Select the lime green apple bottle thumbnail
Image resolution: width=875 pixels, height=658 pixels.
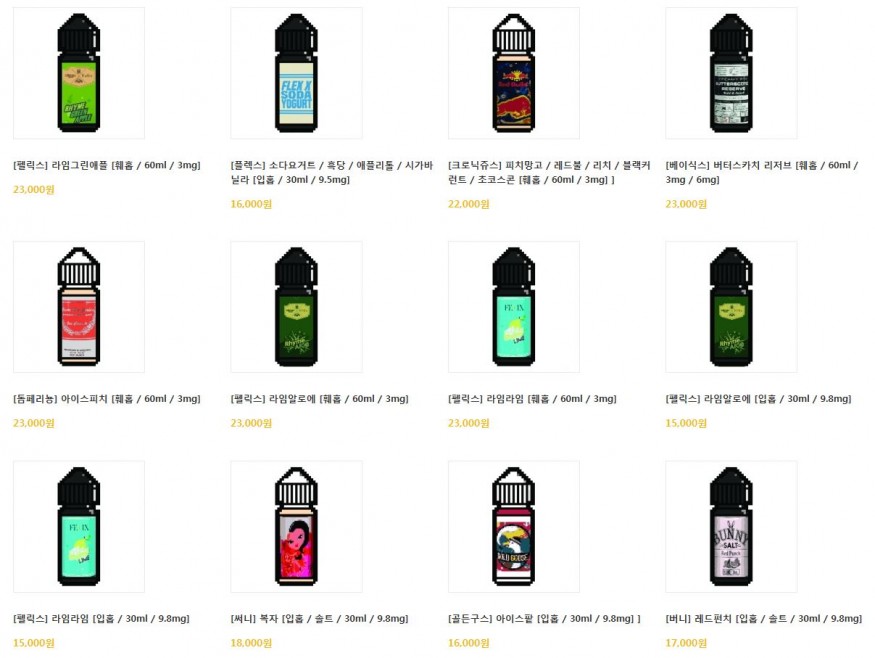click(x=79, y=73)
